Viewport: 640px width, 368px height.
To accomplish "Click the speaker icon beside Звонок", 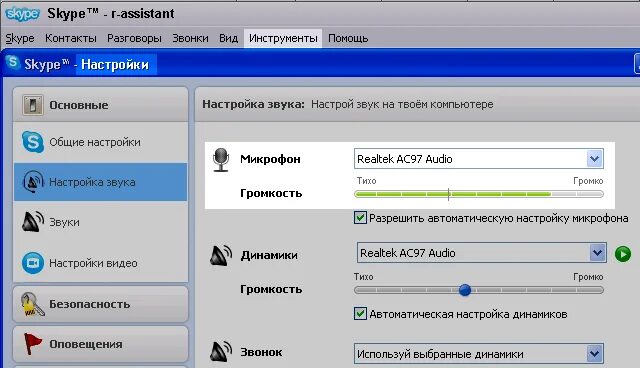I will pyautogui.click(x=221, y=352).
